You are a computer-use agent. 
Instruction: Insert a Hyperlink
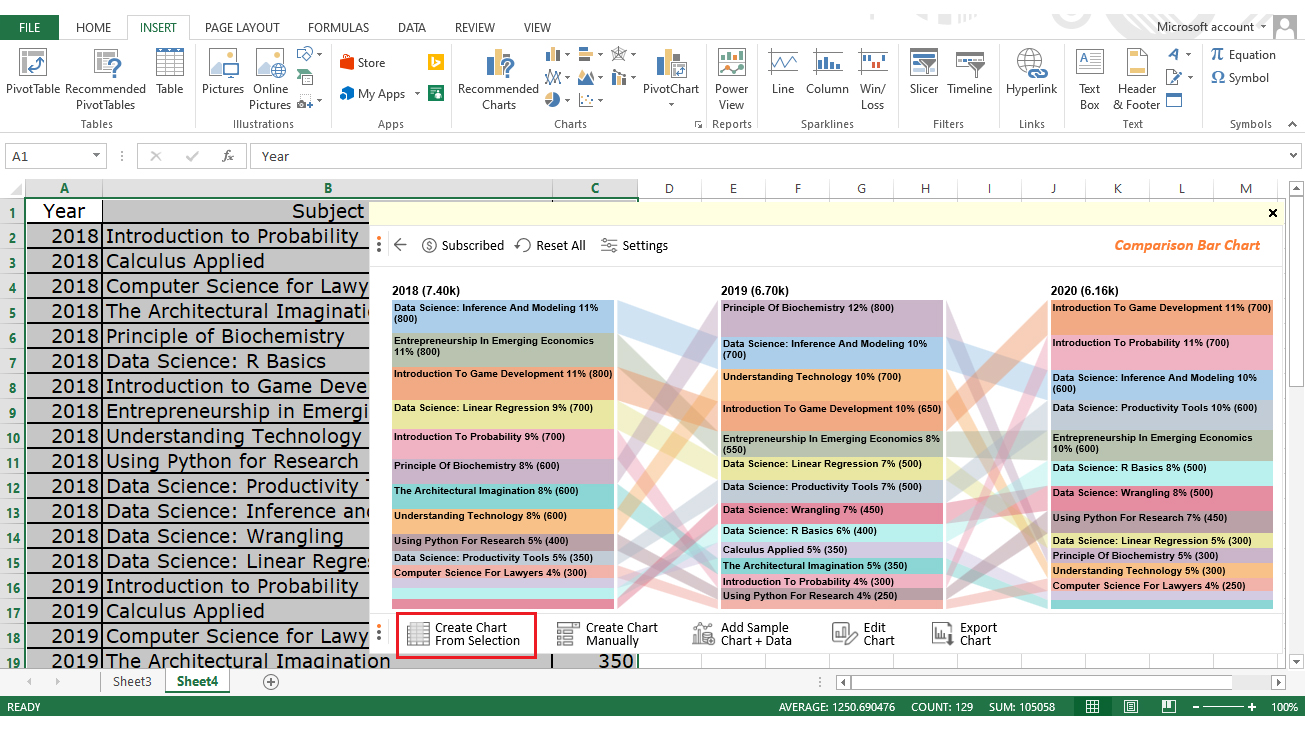coord(1032,72)
